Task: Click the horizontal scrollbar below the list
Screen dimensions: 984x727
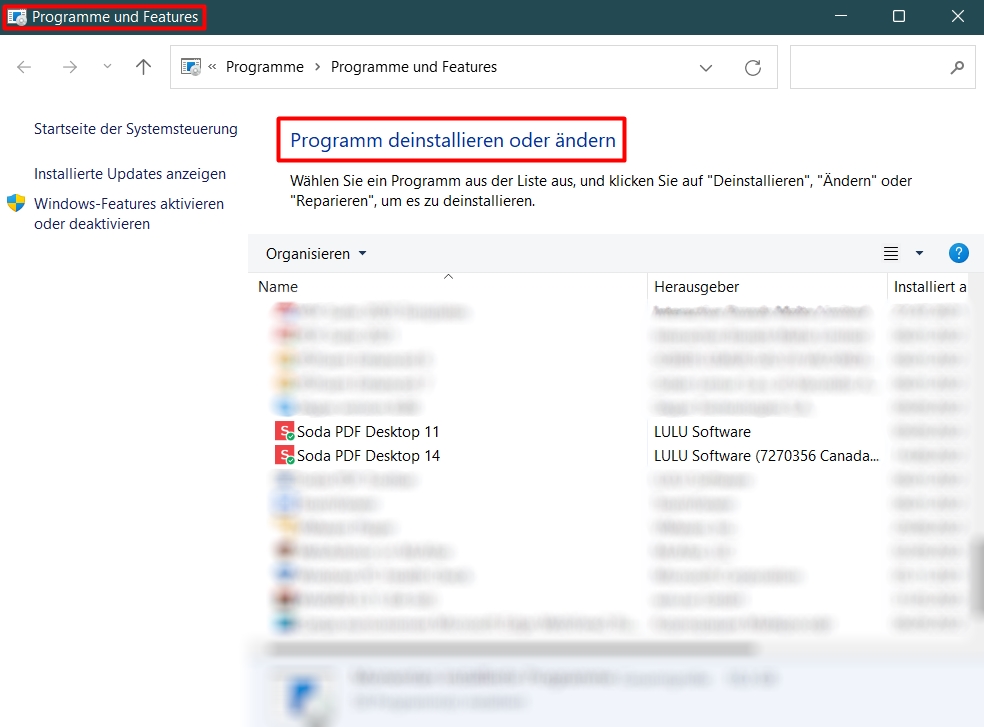Action: click(x=511, y=649)
